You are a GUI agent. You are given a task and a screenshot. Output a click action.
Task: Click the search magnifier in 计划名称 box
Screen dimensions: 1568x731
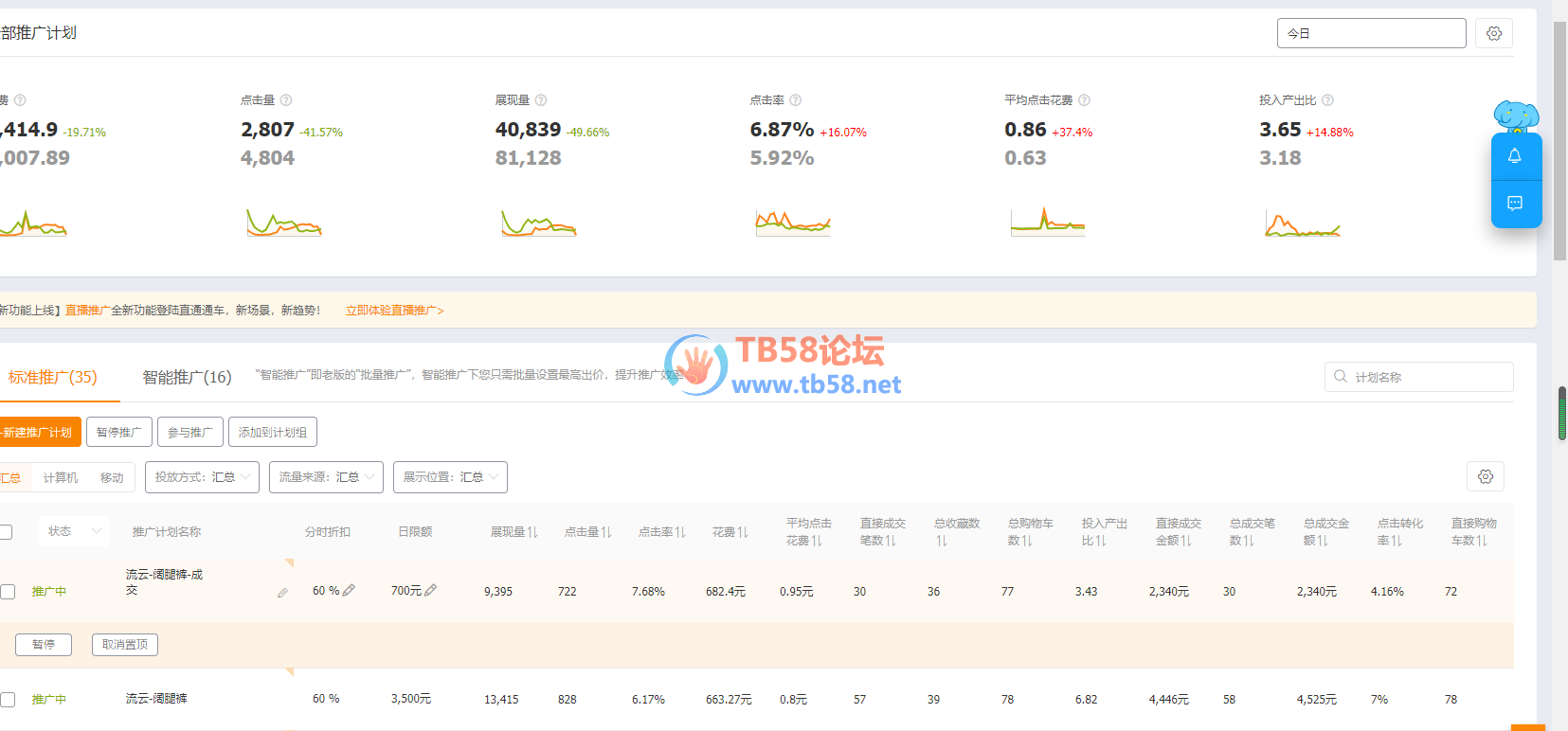1341,377
